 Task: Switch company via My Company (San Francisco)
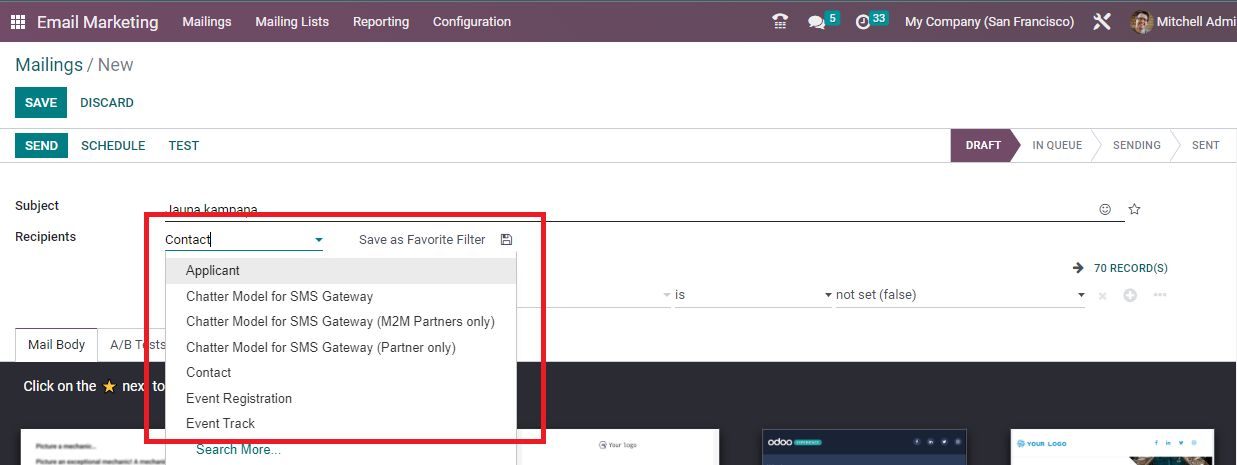click(x=989, y=21)
